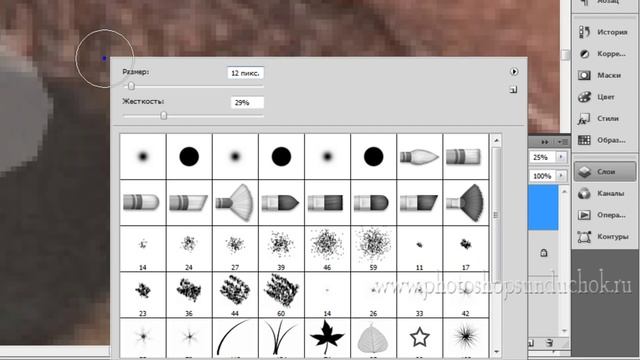Select the star shaped brush preset
640x360 pixels.
coord(419,338)
